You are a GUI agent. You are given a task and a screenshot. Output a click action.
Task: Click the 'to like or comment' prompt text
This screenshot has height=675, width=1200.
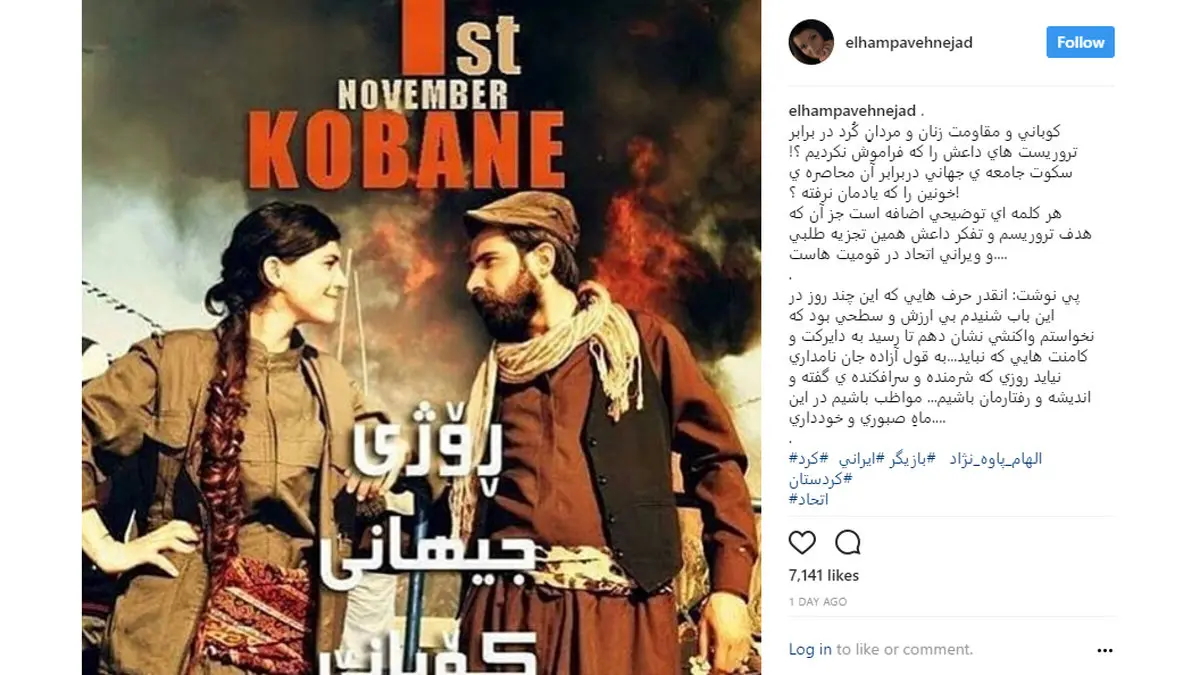[x=904, y=649]
